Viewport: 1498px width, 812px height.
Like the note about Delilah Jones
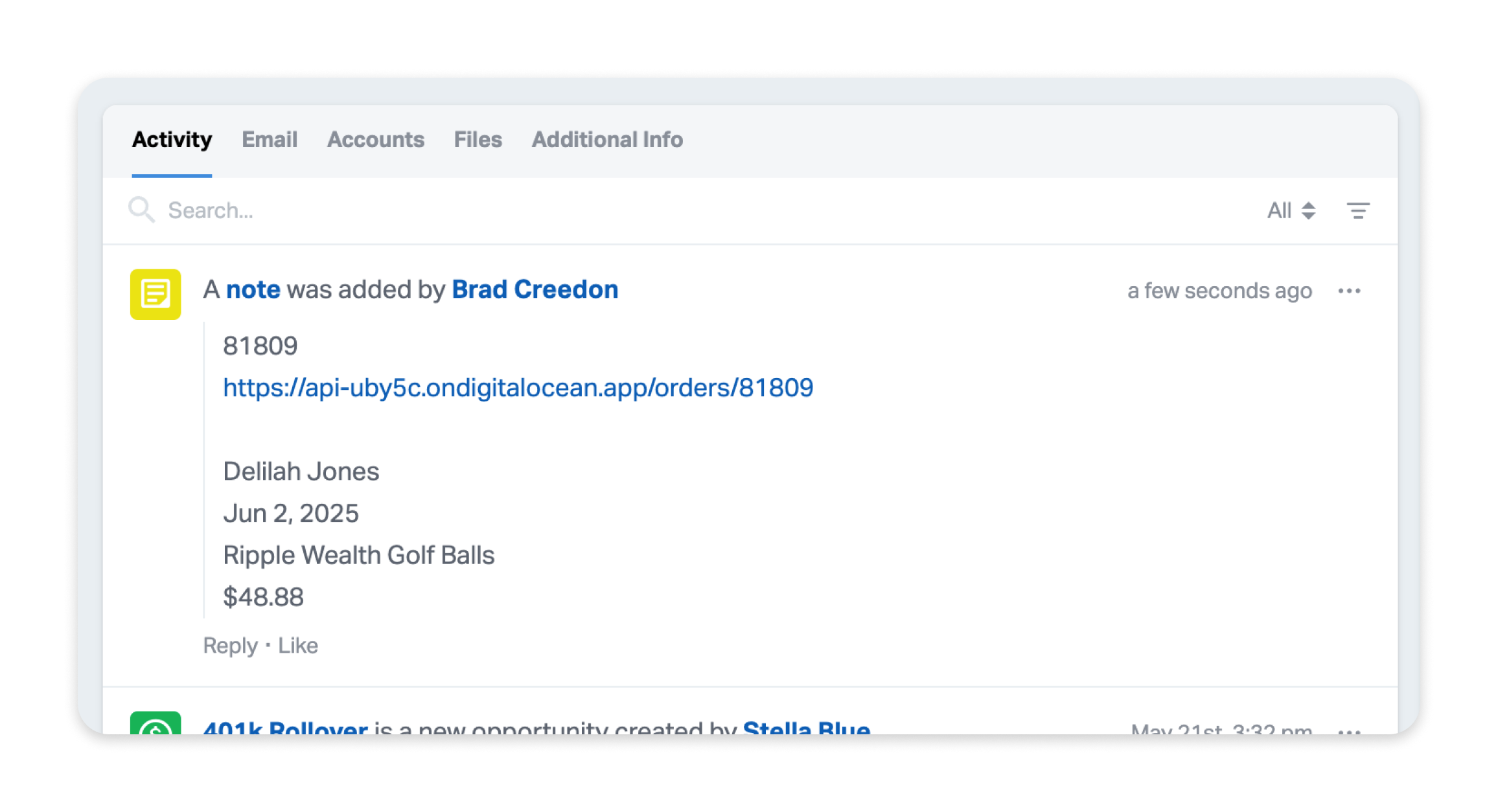click(298, 646)
